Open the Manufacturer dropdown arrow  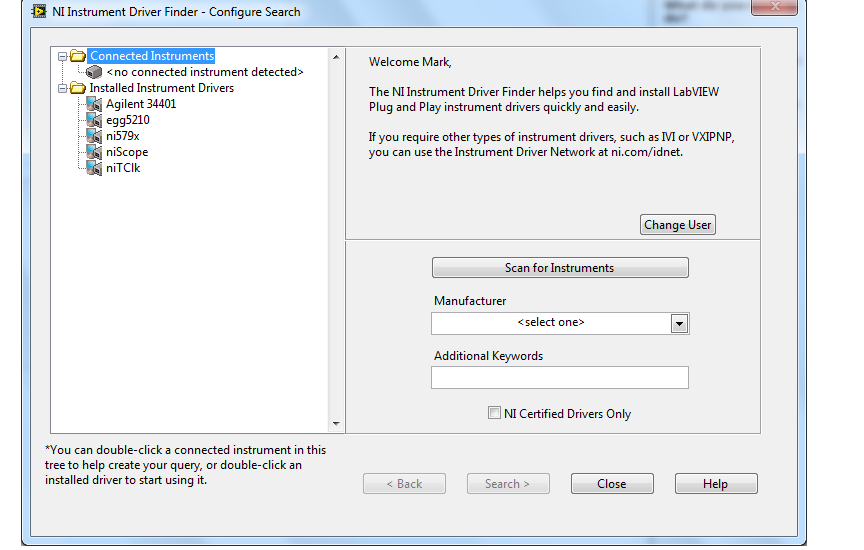click(679, 323)
